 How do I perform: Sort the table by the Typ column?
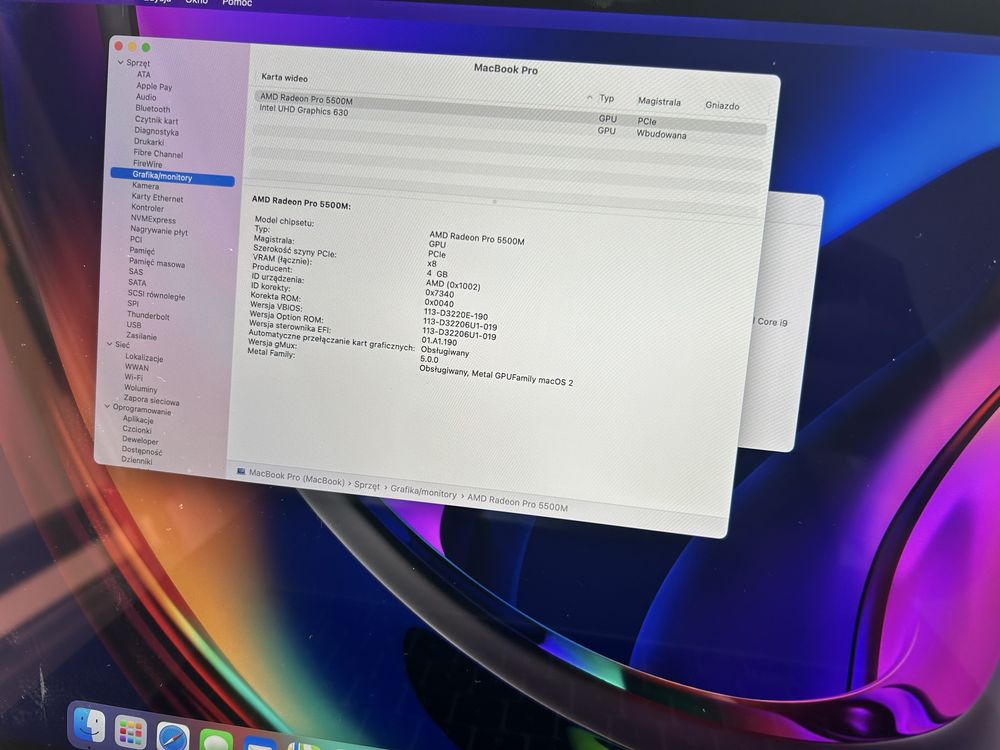607,98
